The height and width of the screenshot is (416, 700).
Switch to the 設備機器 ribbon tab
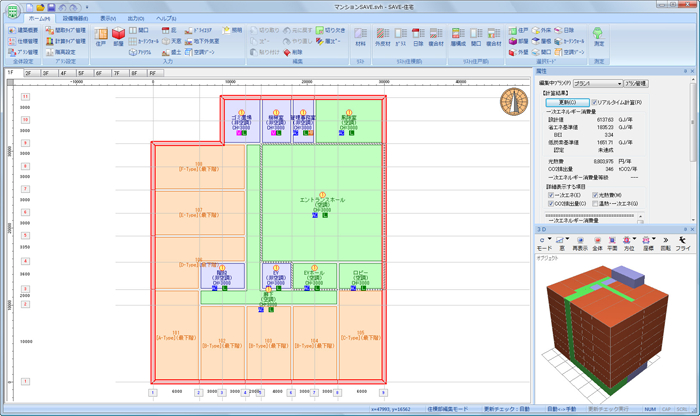75,19
